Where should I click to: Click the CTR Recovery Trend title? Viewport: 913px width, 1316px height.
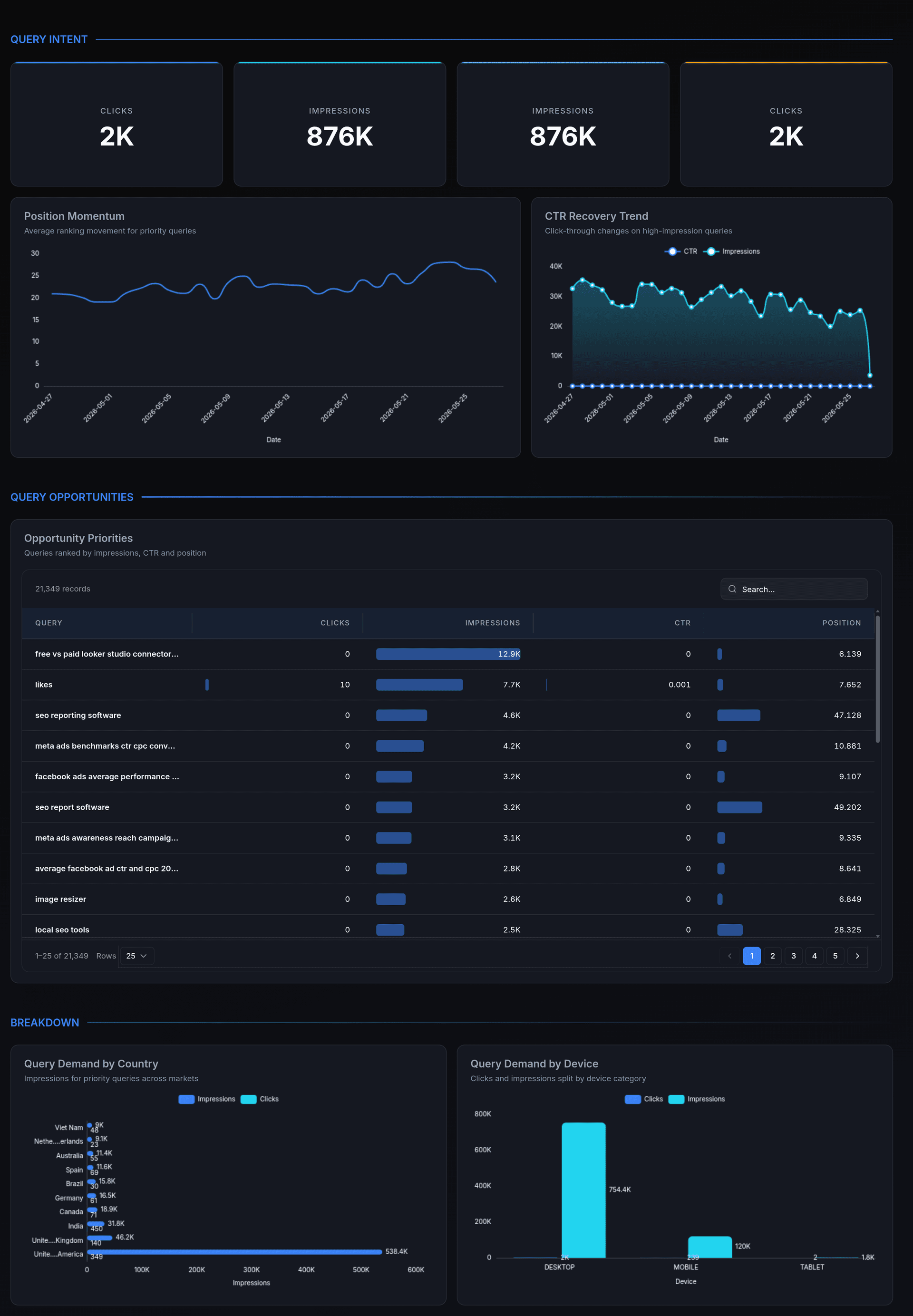pos(596,216)
